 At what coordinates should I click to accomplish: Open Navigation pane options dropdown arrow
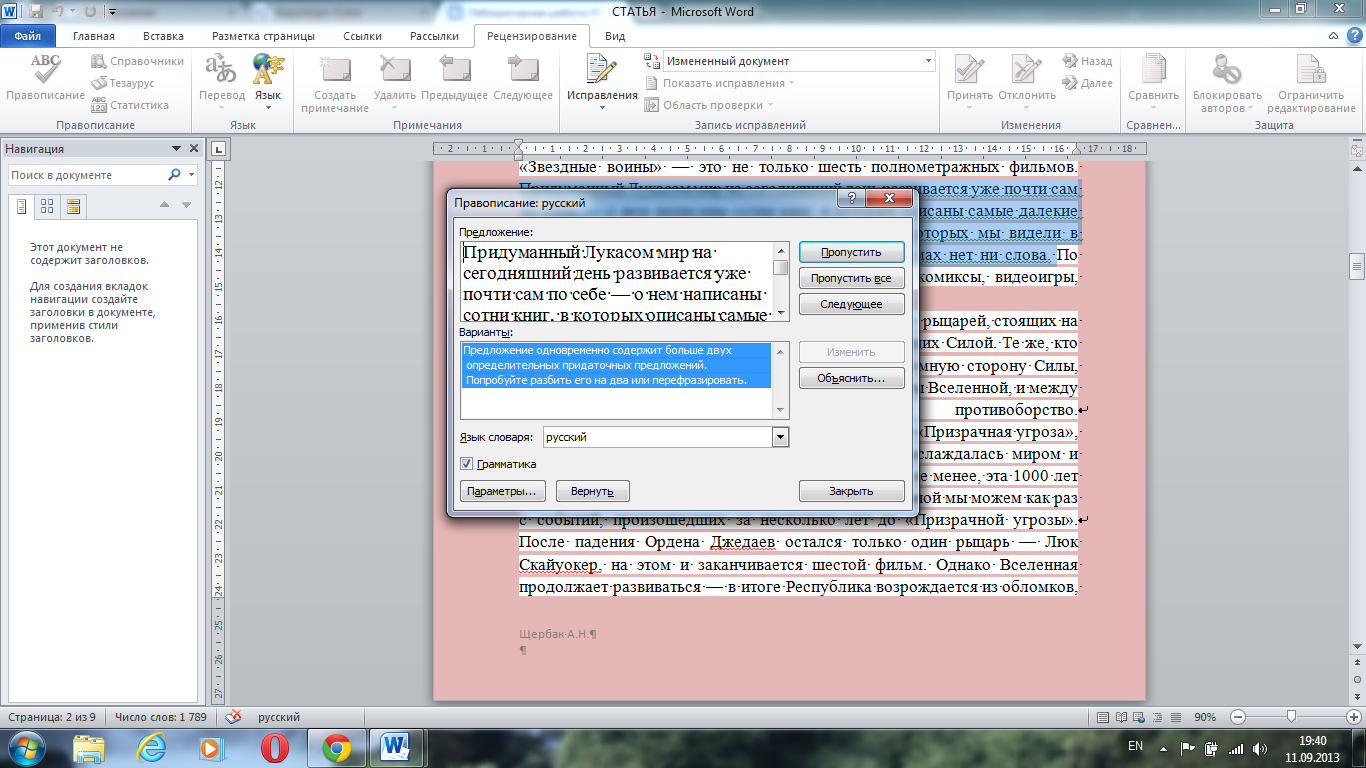(177, 149)
